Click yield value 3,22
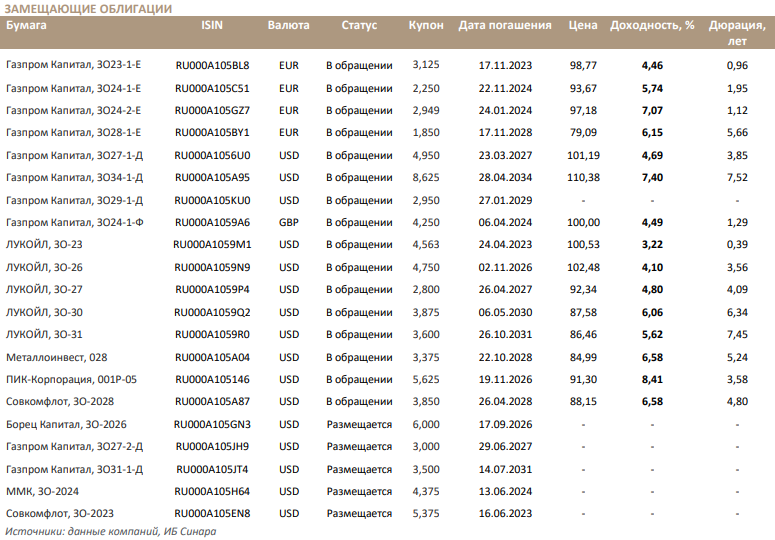Viewport: 775px width, 540px height. (652, 245)
